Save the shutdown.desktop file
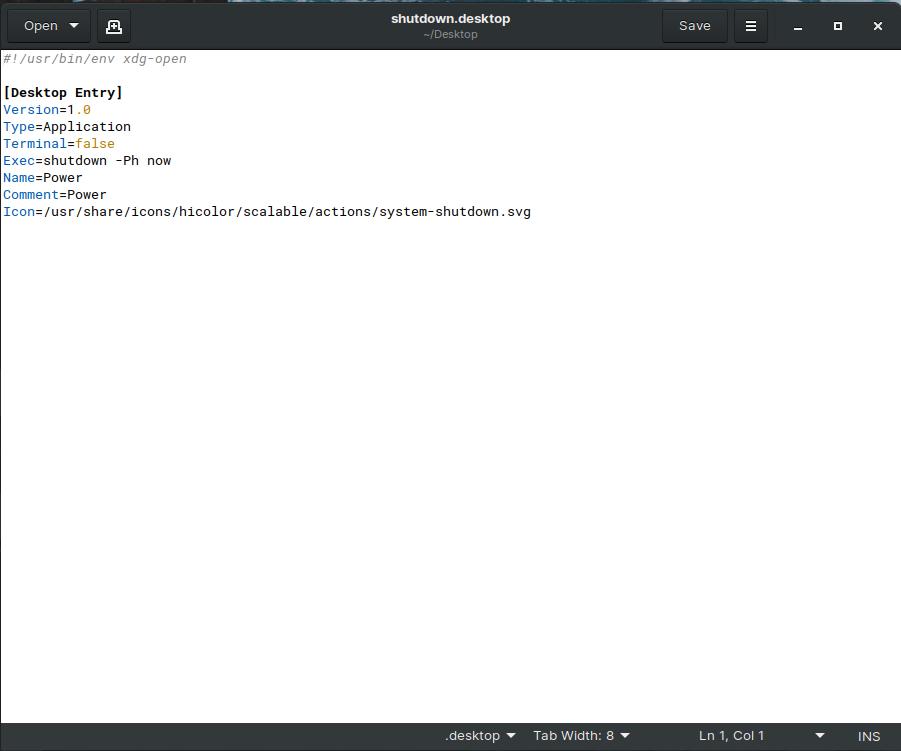The height and width of the screenshot is (751, 901). (694, 26)
